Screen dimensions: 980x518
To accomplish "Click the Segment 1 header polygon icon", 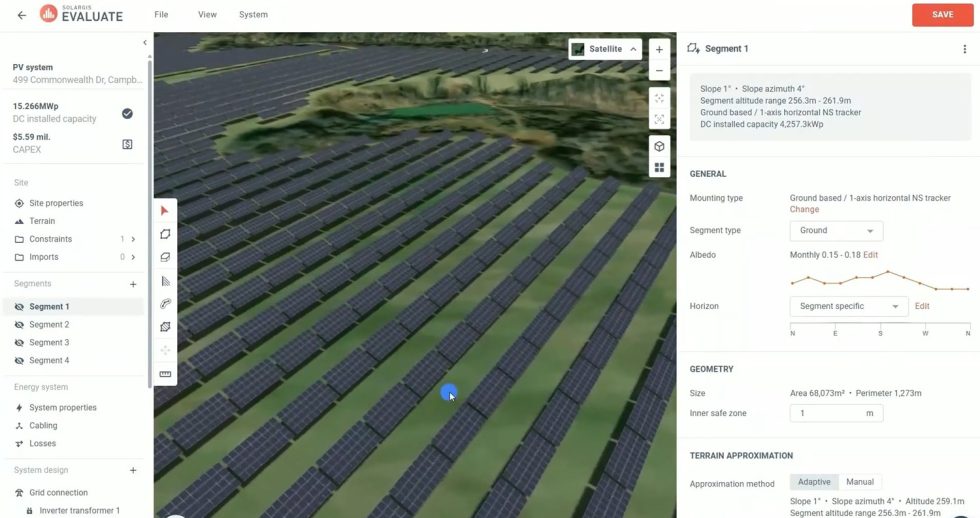I will (x=693, y=49).
